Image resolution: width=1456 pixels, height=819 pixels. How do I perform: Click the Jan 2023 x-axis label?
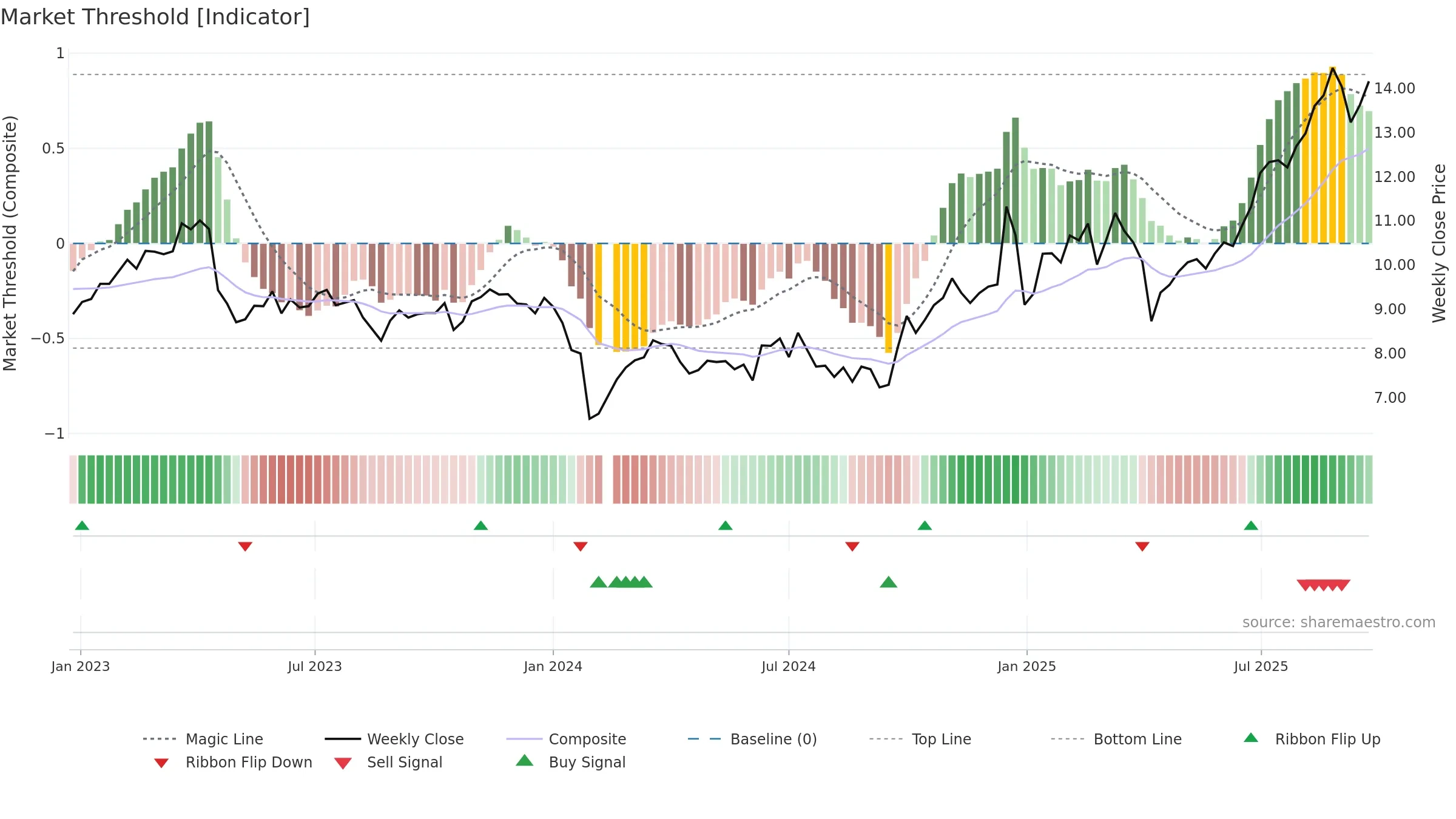tap(81, 666)
